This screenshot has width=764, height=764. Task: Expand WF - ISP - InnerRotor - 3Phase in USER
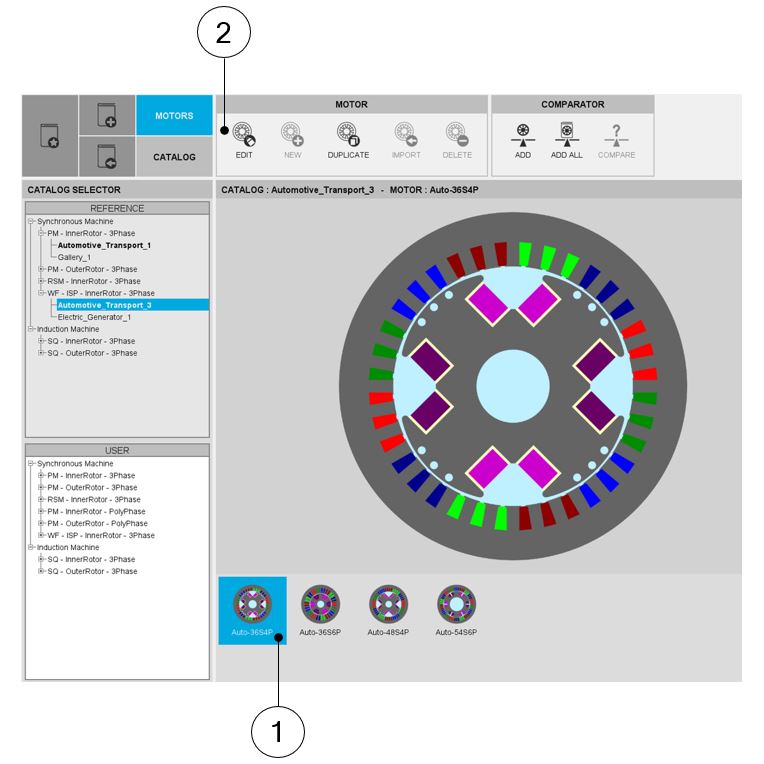coord(41,535)
